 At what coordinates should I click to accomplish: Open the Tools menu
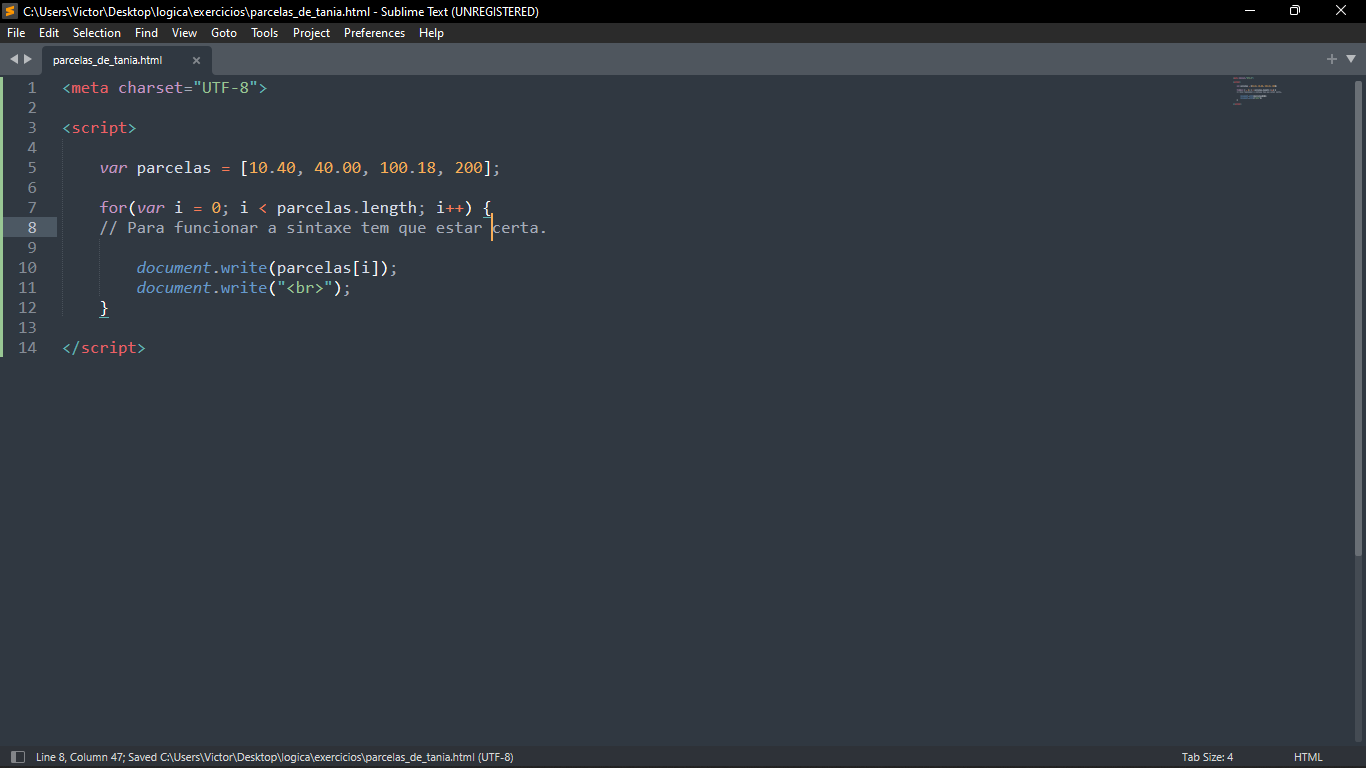click(x=265, y=33)
